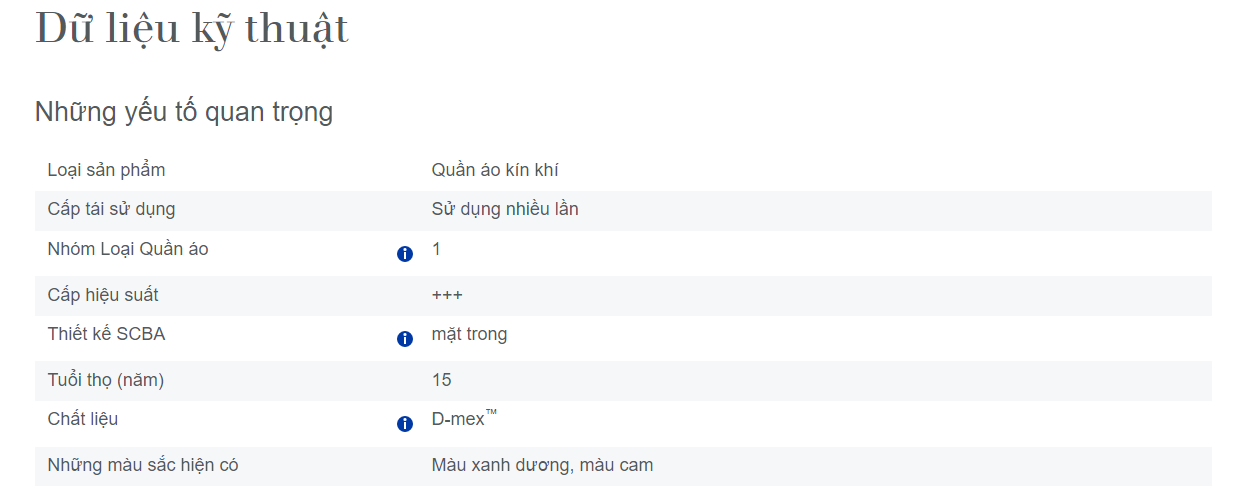The width and height of the screenshot is (1237, 494).
Task: Select the "Những yếu tố quan trọng" subheading
Action: coord(184,112)
